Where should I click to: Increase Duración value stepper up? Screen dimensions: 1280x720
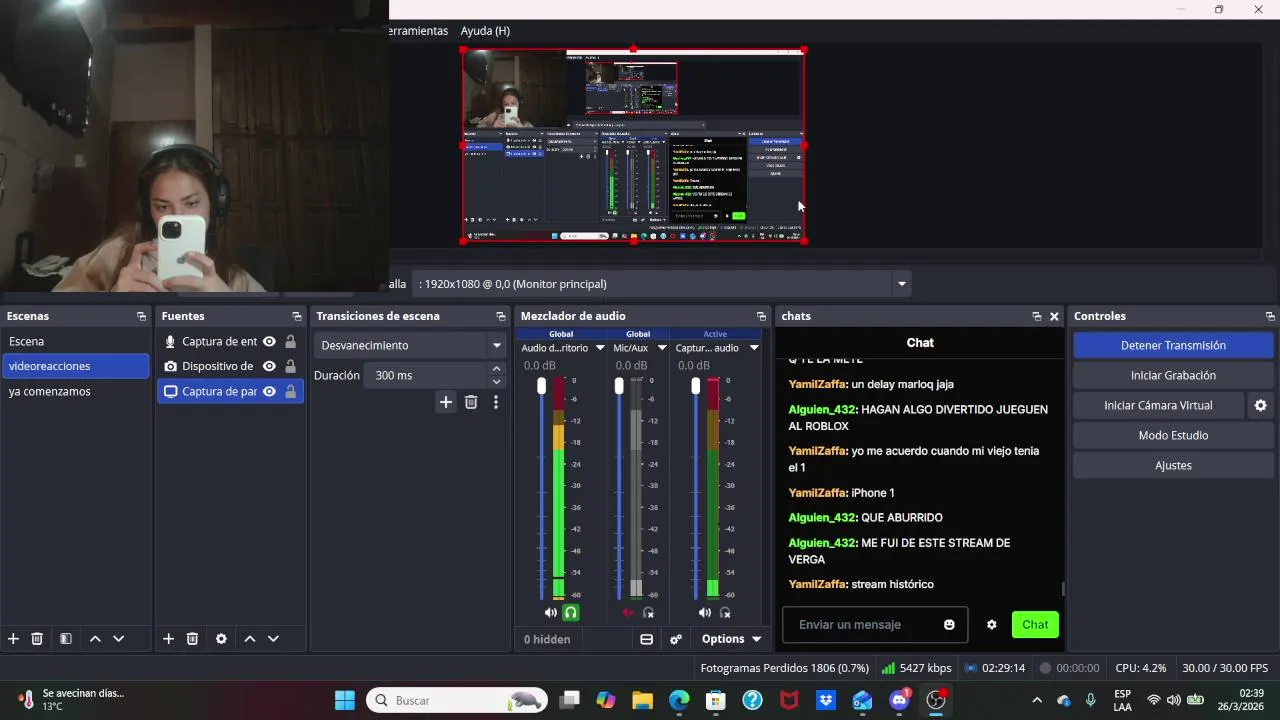(x=497, y=369)
